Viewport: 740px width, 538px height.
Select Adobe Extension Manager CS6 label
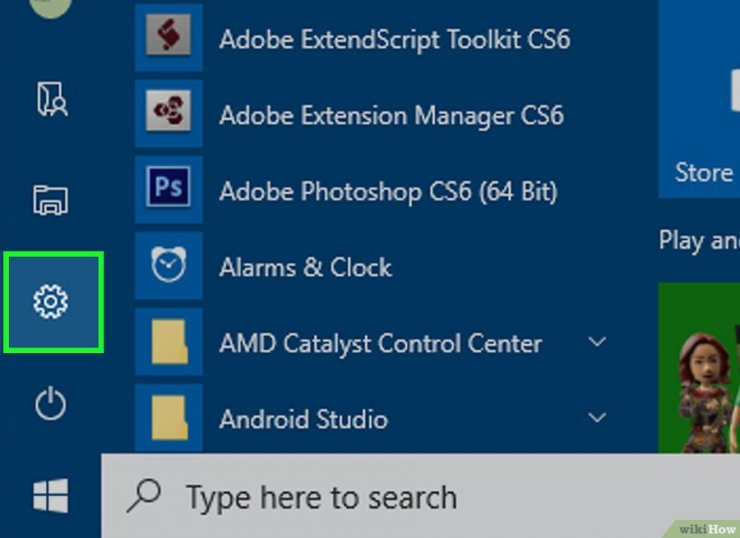391,114
